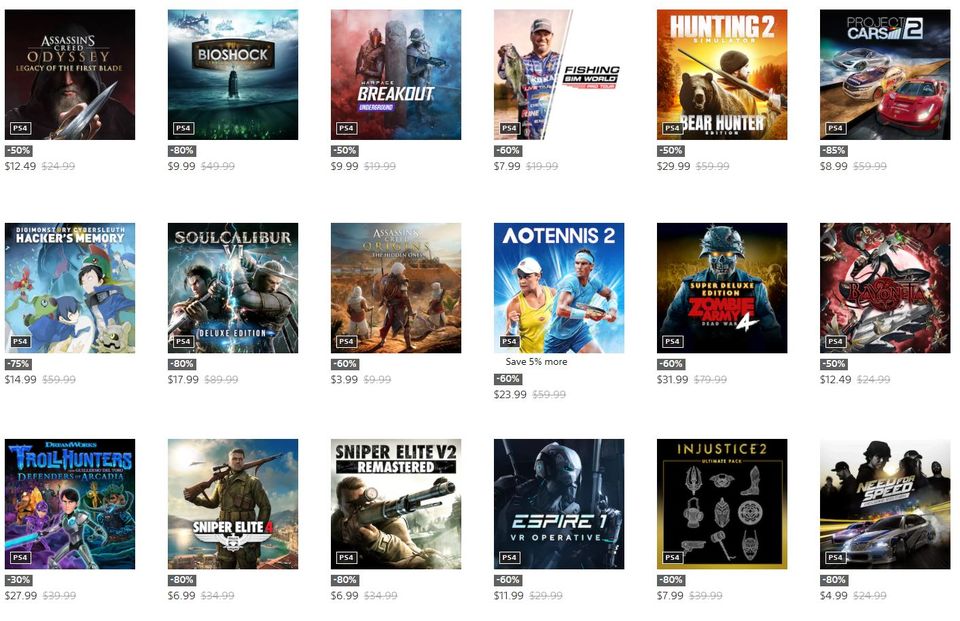Open Hunting Simulator 2 Bear Hunter Edition

[722, 75]
